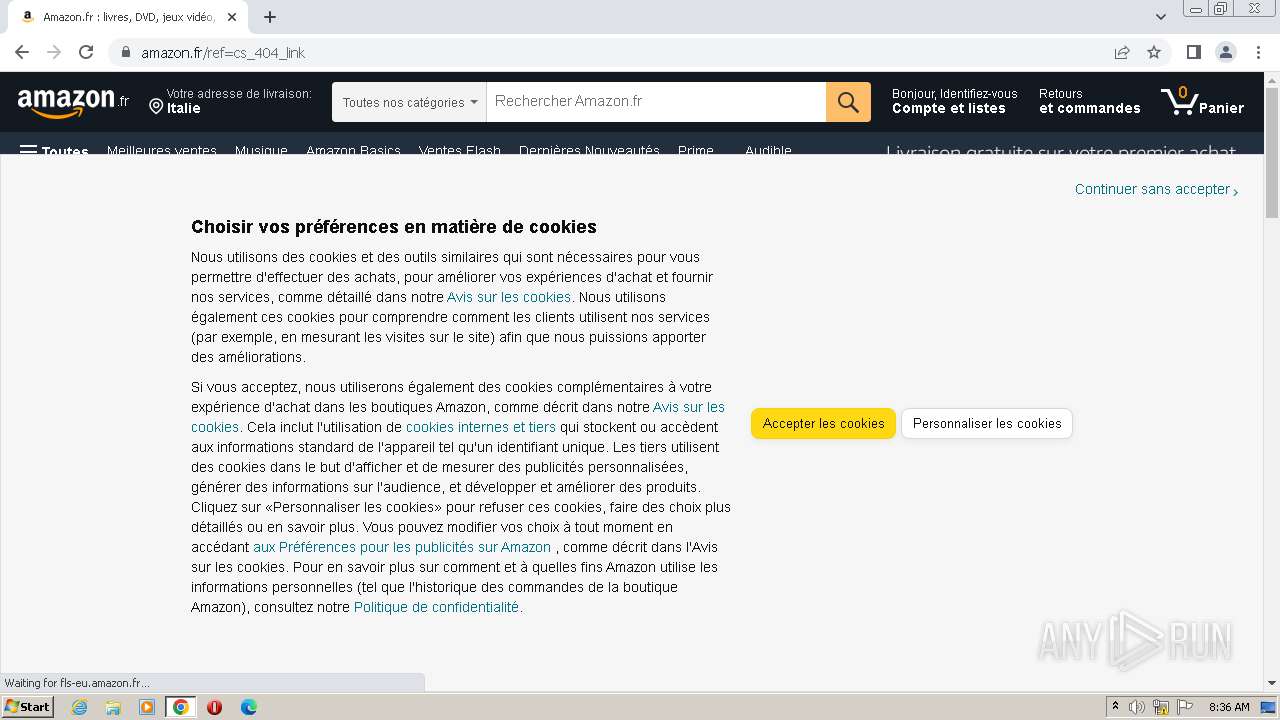The image size is (1280, 720).
Task: Launch Internet Explorer from taskbar
Action: [79, 707]
